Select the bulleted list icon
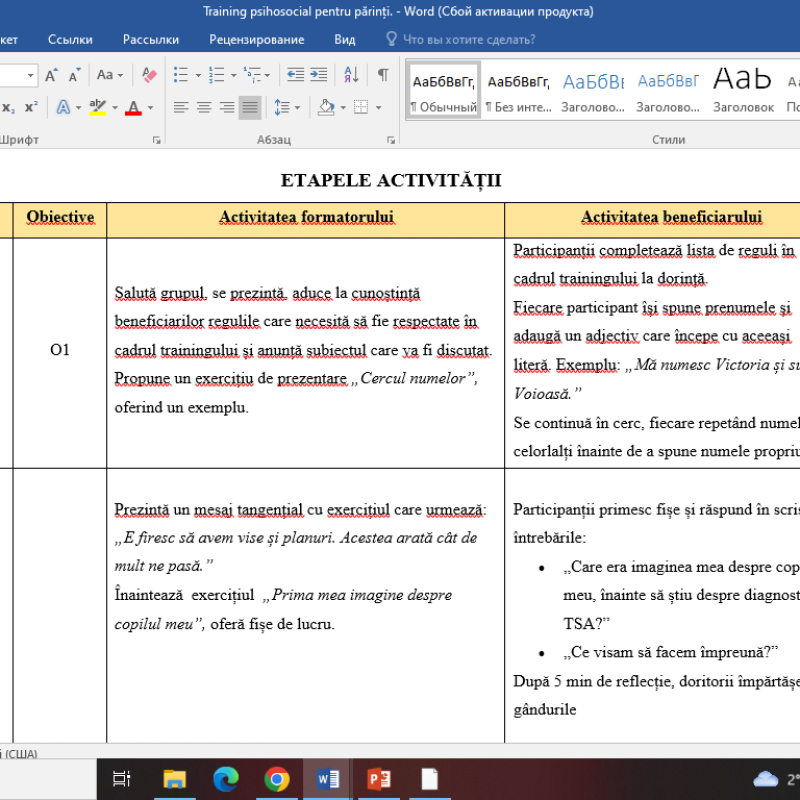 click(182, 74)
